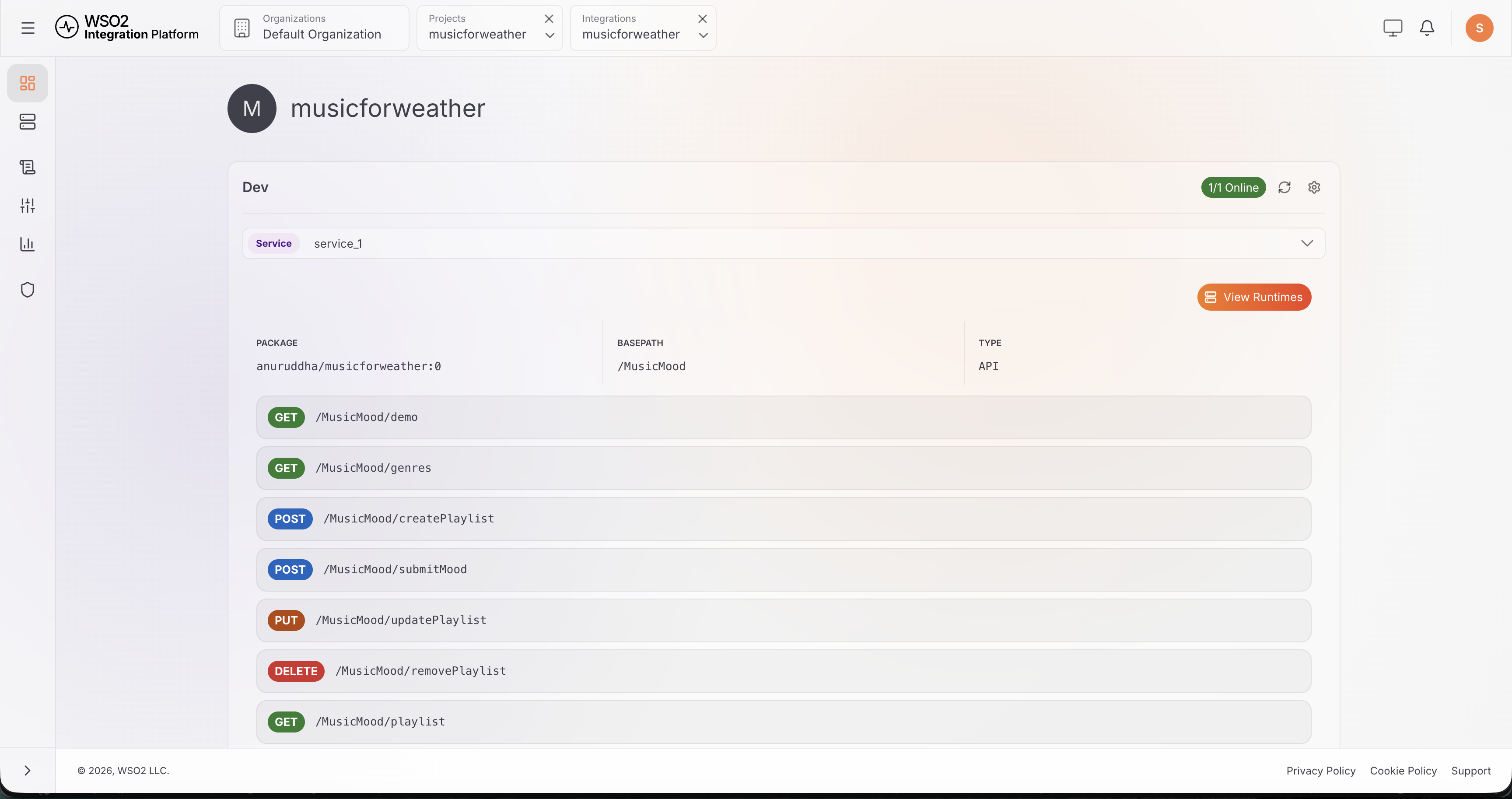Click the Dev environment heading
1512x799 pixels.
point(255,187)
